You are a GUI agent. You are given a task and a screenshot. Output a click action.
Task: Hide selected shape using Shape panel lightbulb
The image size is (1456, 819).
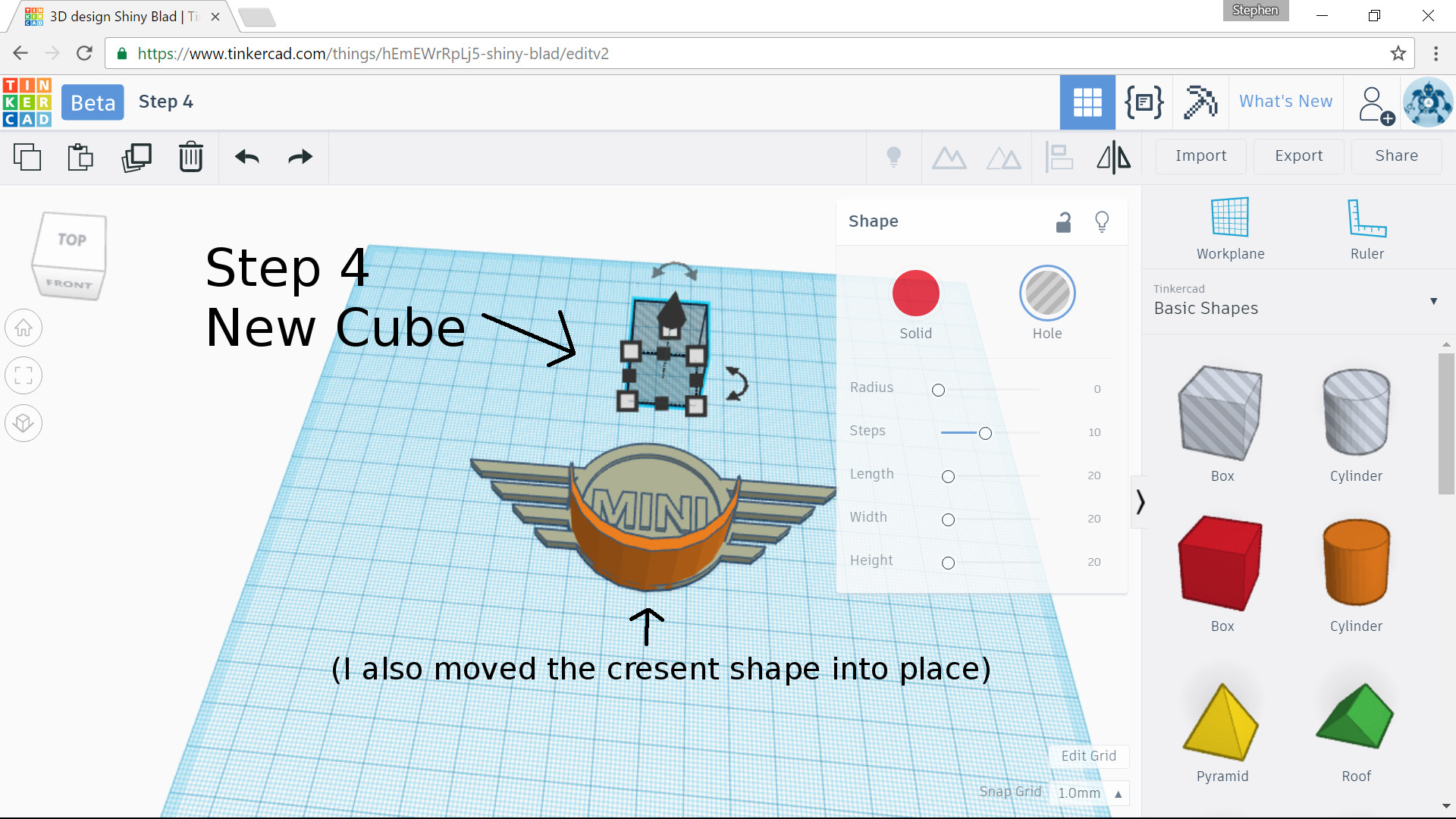[1102, 221]
